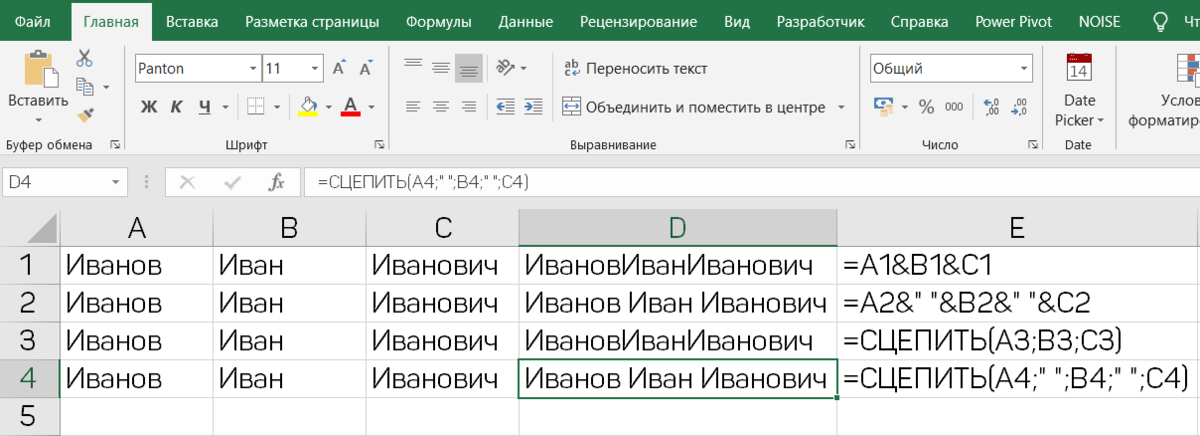Apply thousands separator (000) format
Image resolution: width=1200 pixels, height=436 pixels.
click(x=955, y=106)
